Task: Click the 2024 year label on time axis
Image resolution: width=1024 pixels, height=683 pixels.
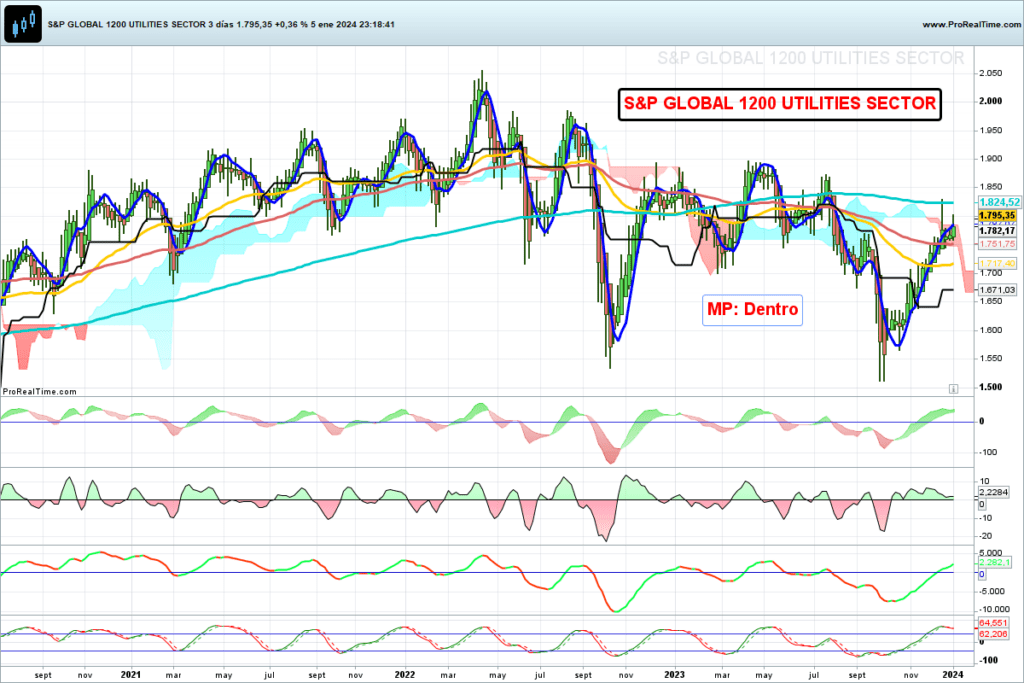Action: [953, 675]
